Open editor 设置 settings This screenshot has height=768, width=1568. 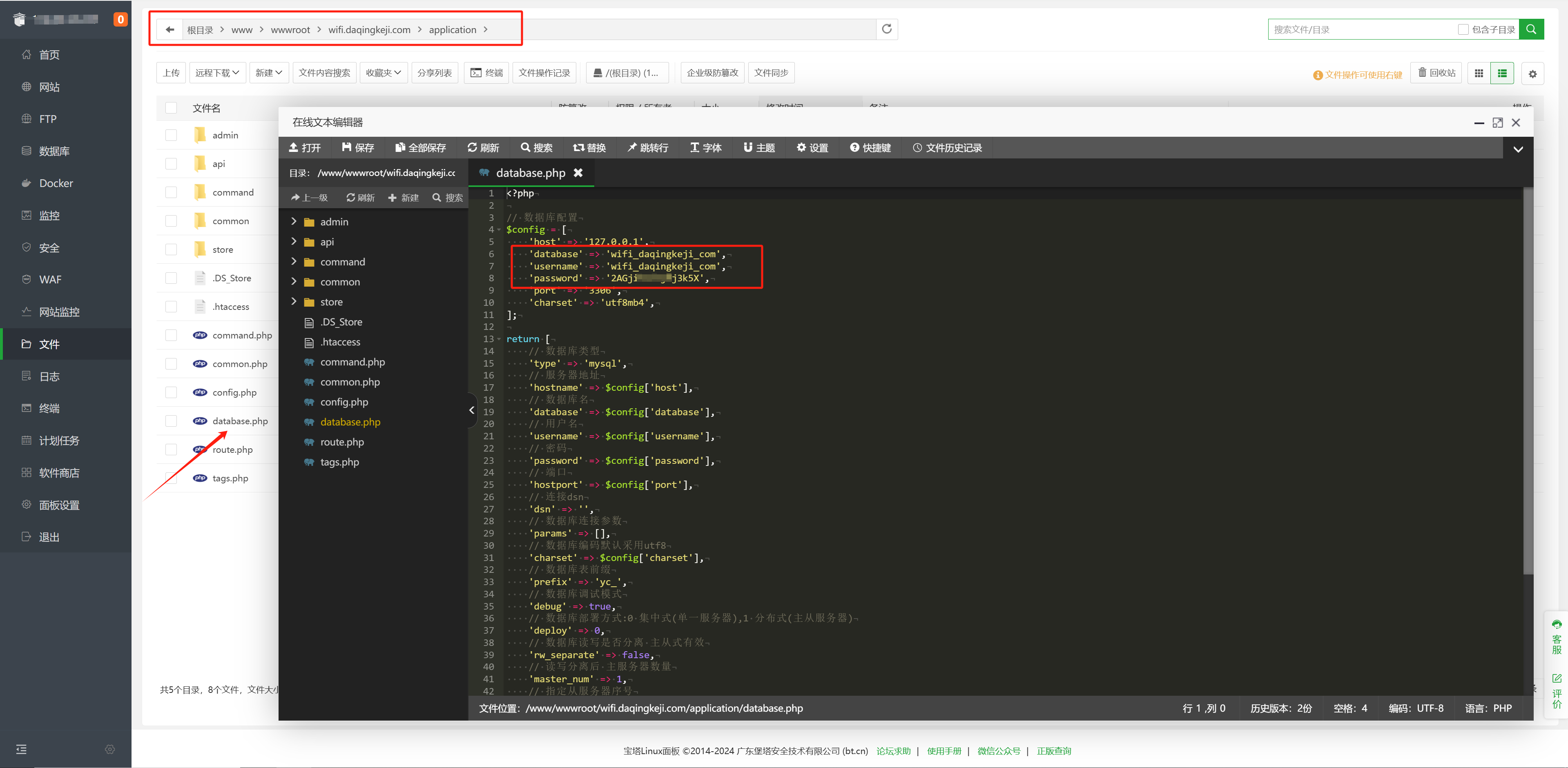coord(812,147)
